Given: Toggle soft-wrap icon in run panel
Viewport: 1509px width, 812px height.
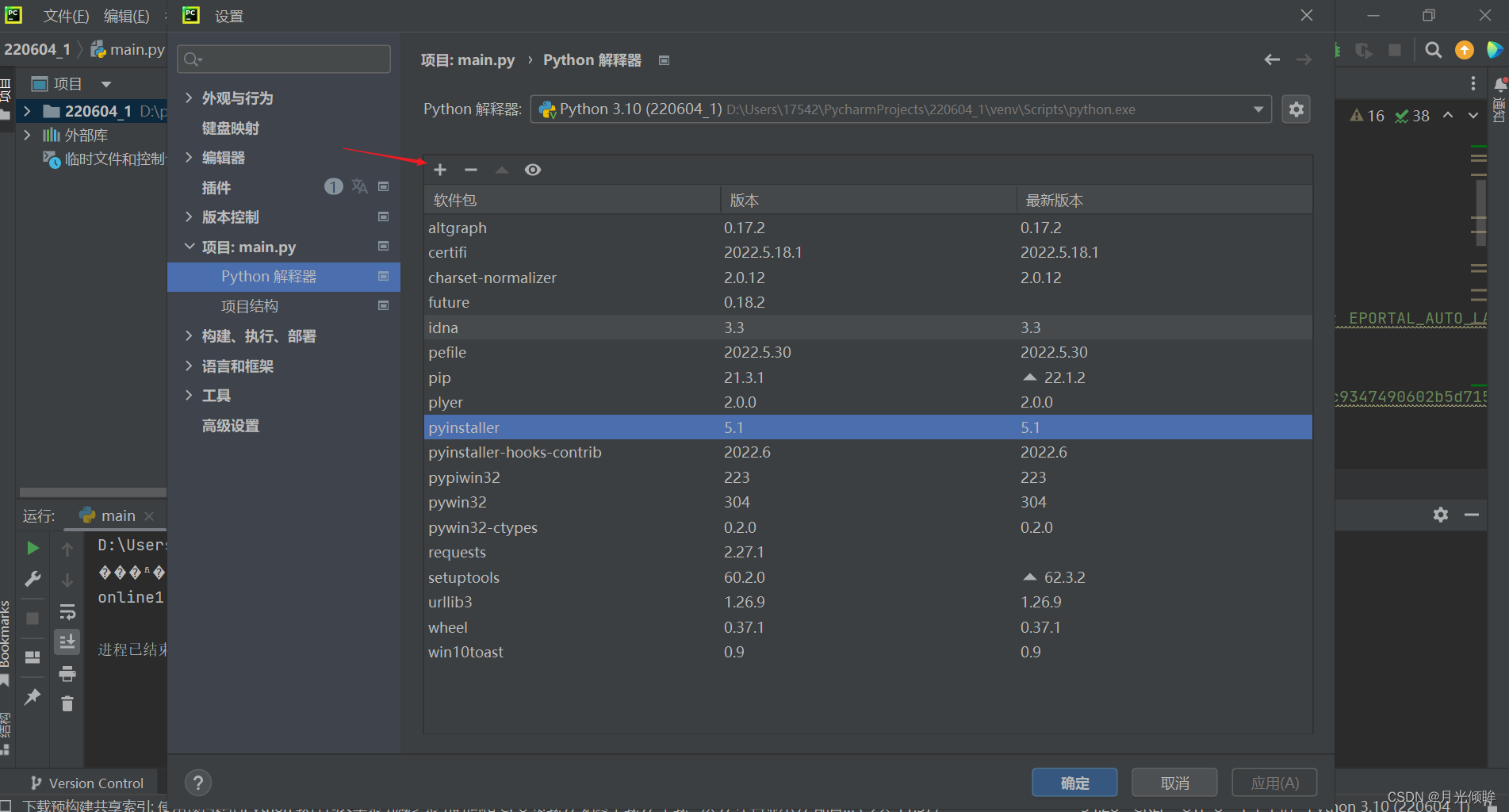Looking at the screenshot, I should [67, 611].
